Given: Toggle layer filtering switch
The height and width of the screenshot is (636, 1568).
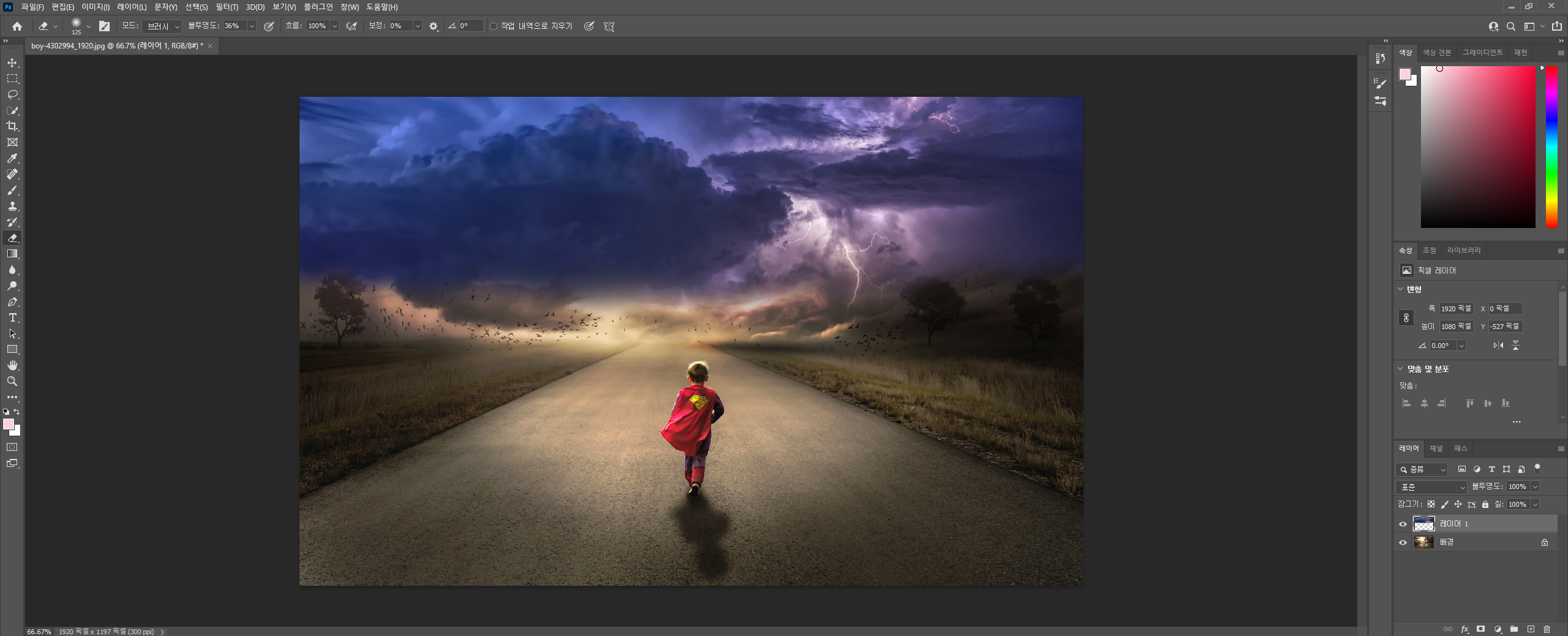Looking at the screenshot, I should pos(1537,469).
